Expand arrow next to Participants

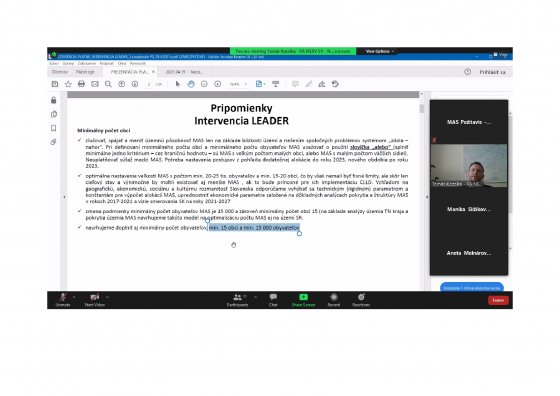coord(256,297)
